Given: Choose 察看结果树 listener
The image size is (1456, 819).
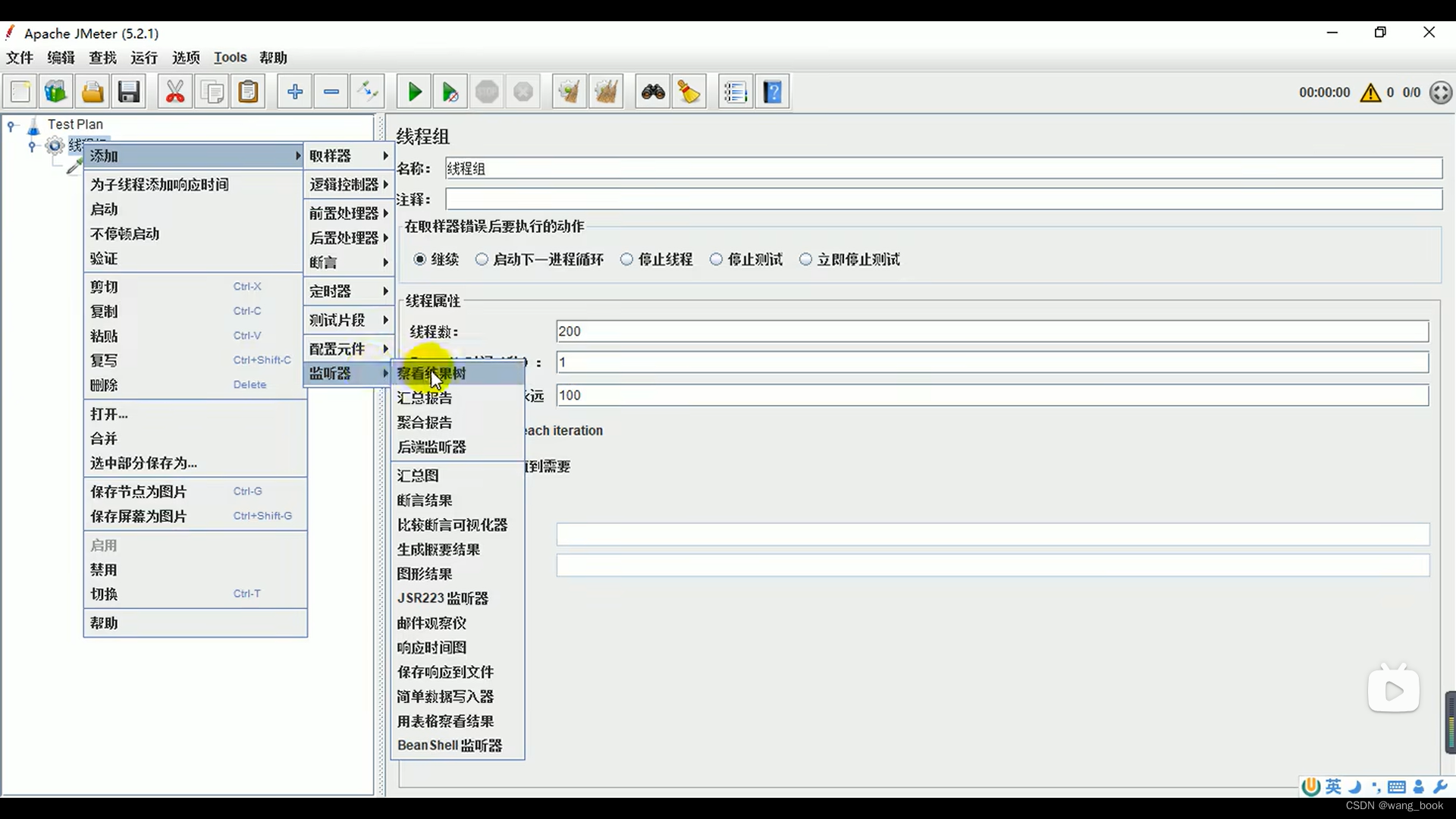Looking at the screenshot, I should 457,373.
